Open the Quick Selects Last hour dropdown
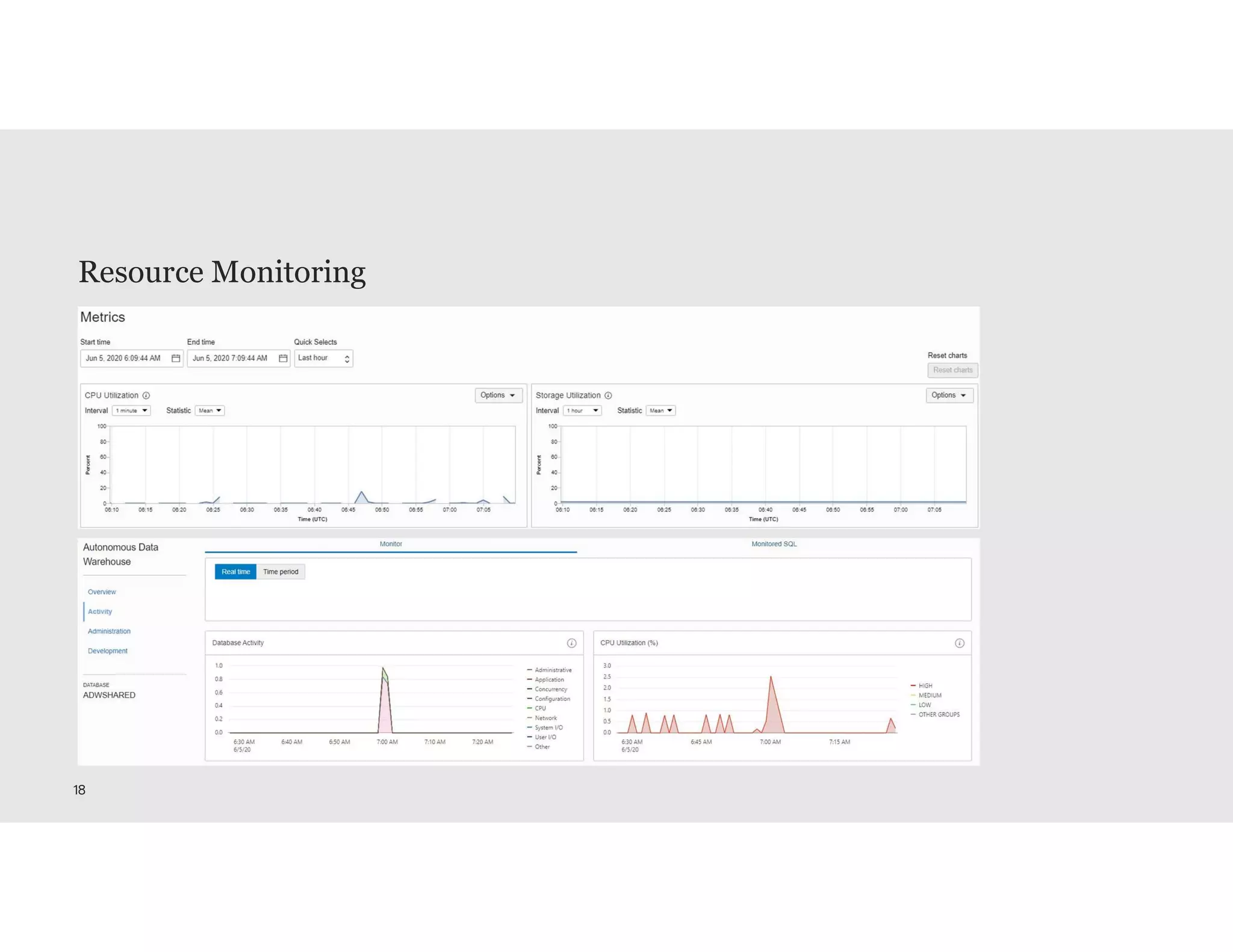This screenshot has width=1233, height=952. tap(323, 358)
